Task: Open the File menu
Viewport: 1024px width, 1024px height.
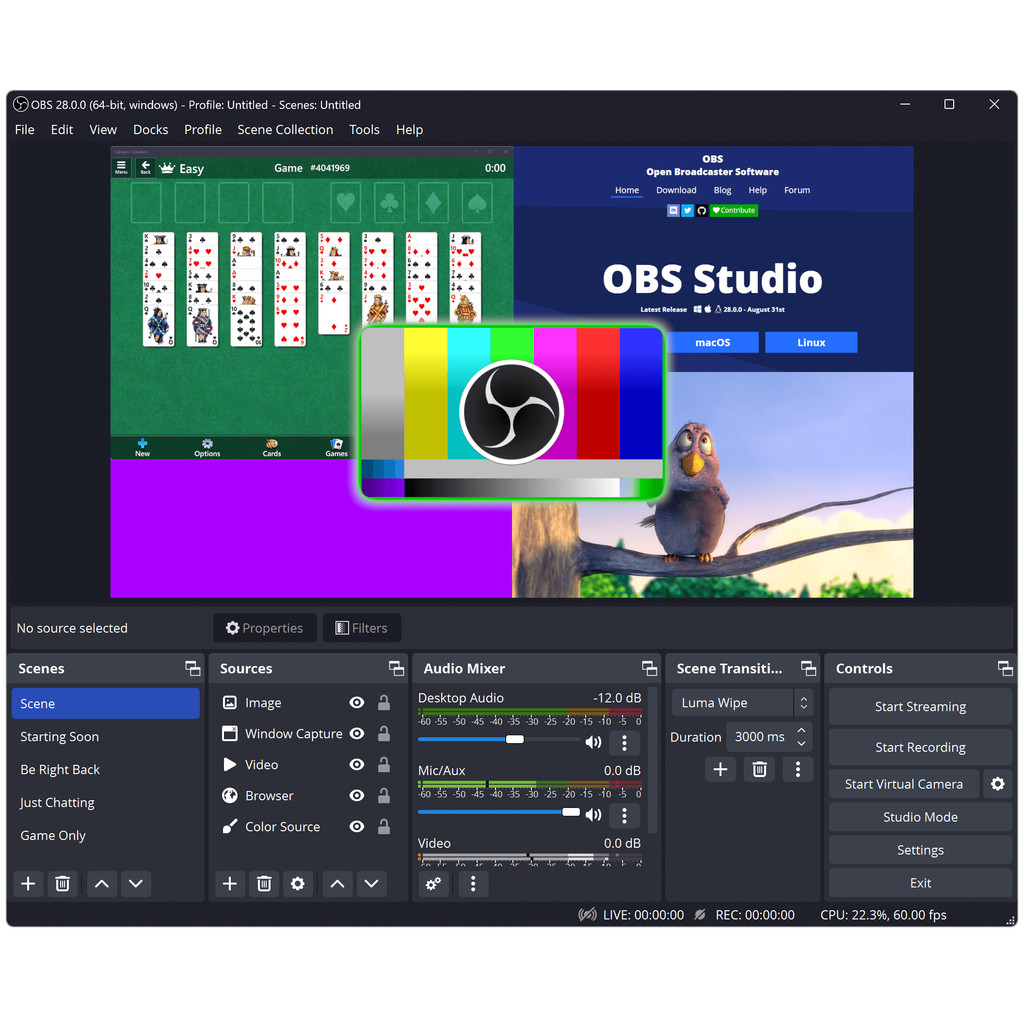Action: click(24, 129)
